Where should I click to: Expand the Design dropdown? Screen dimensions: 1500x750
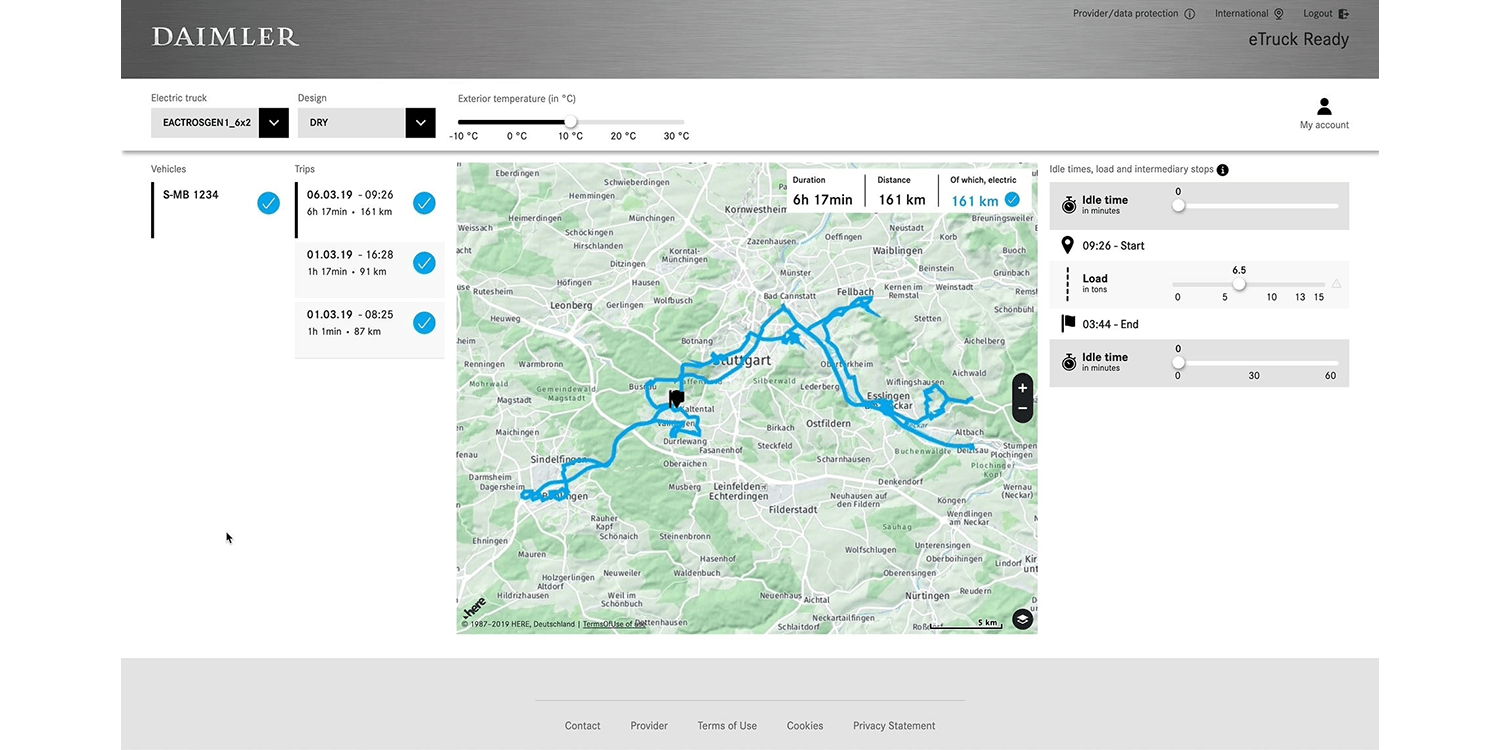pyautogui.click(x=420, y=123)
